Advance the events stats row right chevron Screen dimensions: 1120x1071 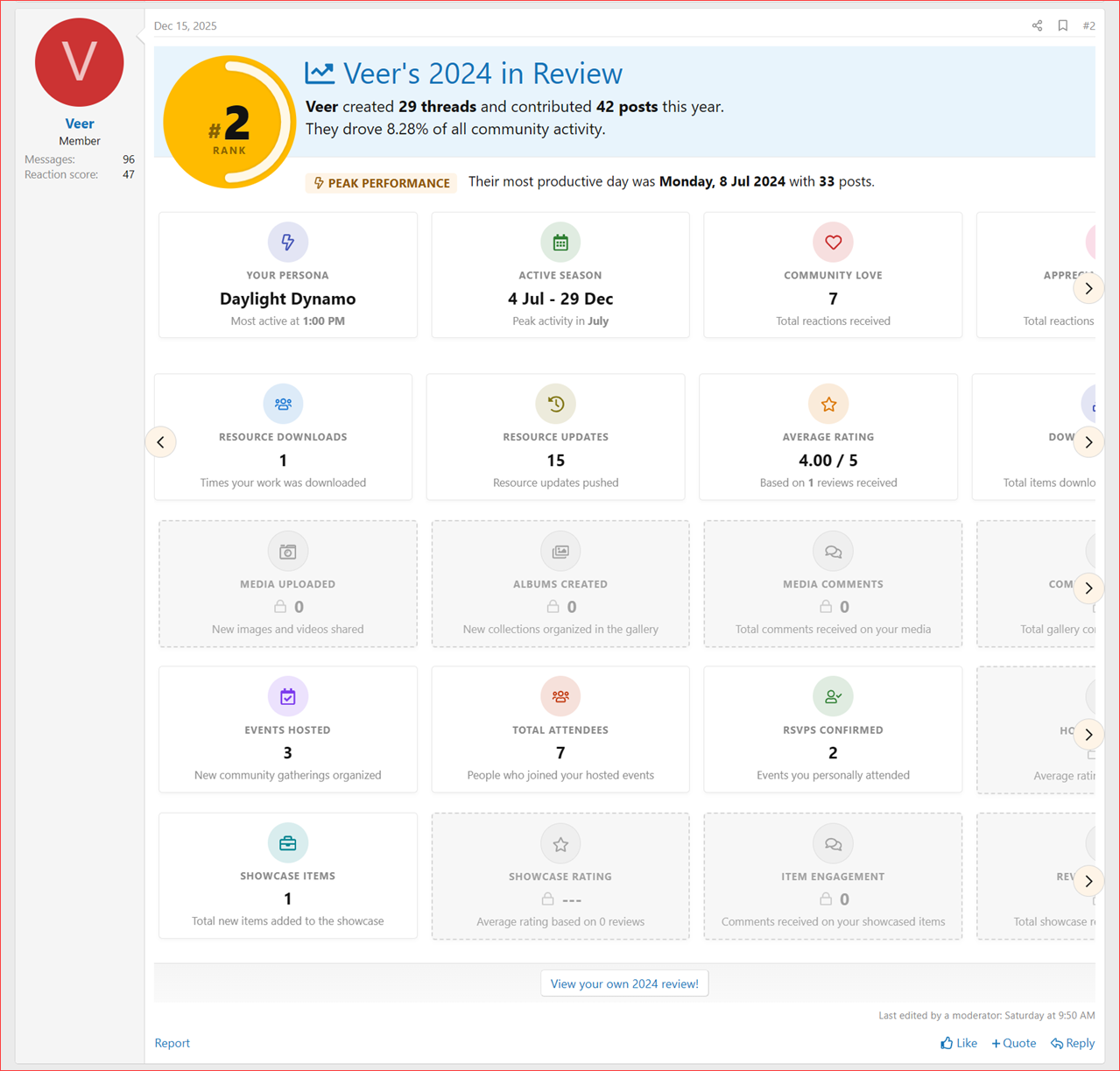tap(1088, 735)
